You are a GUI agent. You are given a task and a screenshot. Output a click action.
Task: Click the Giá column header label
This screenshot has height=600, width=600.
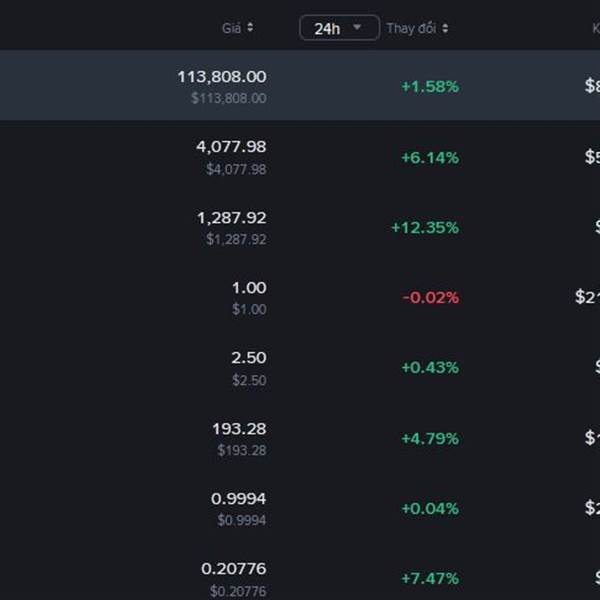click(x=231, y=28)
